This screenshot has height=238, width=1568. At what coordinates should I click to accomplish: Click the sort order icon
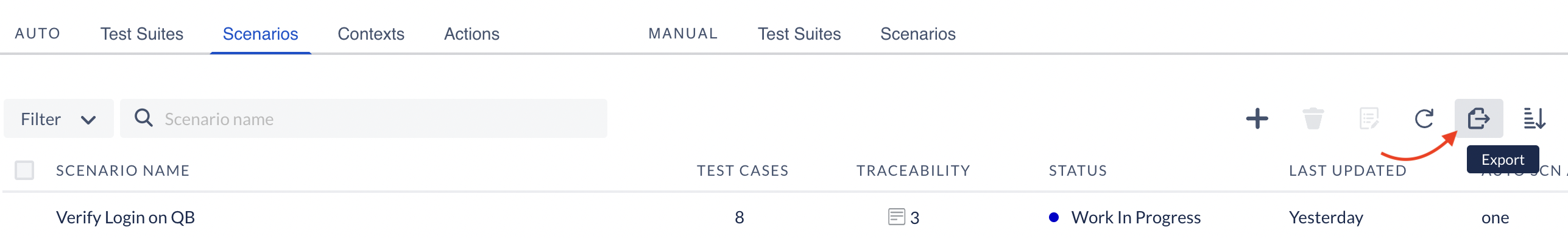click(1534, 118)
